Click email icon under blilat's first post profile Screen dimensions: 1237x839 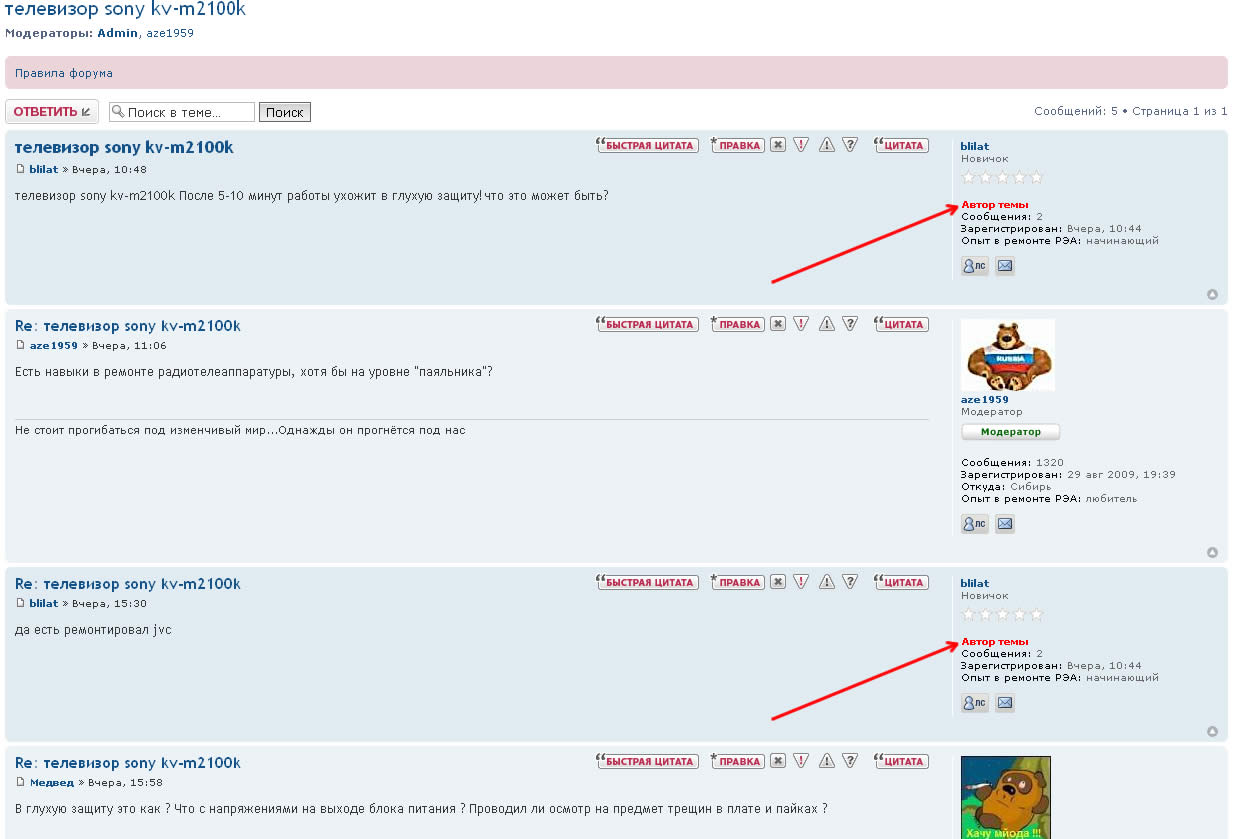pyautogui.click(x=1005, y=266)
